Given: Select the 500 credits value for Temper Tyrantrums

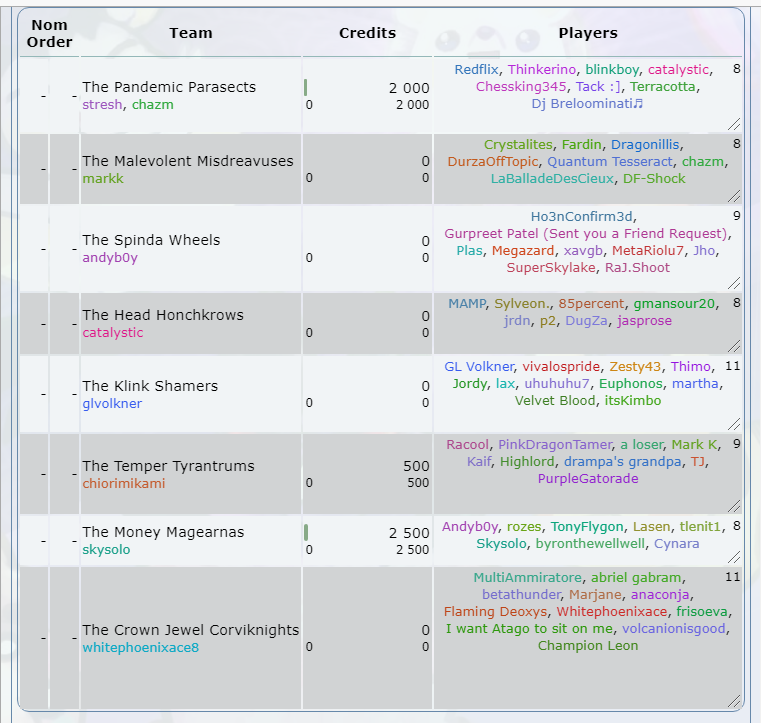Looking at the screenshot, I should coord(416,467).
